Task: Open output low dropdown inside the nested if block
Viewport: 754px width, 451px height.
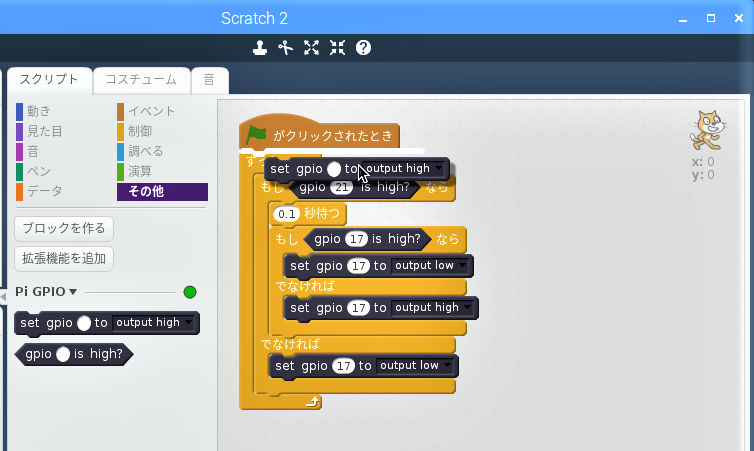Action: (x=430, y=265)
